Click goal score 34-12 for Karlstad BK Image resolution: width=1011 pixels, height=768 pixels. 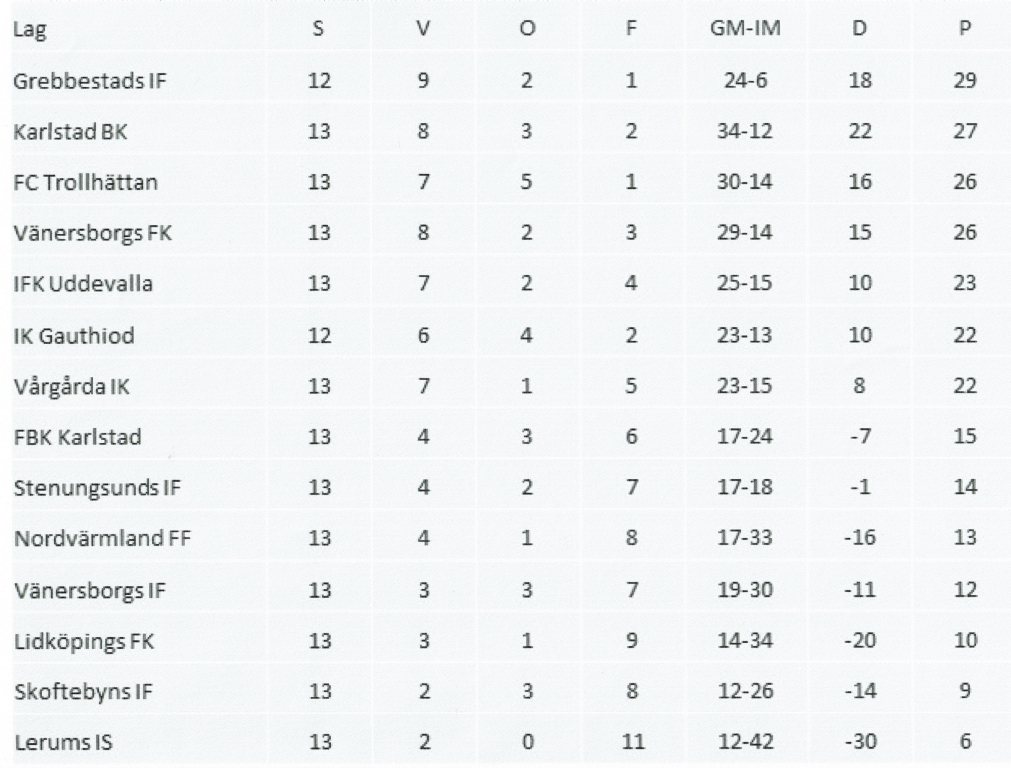tap(745, 132)
